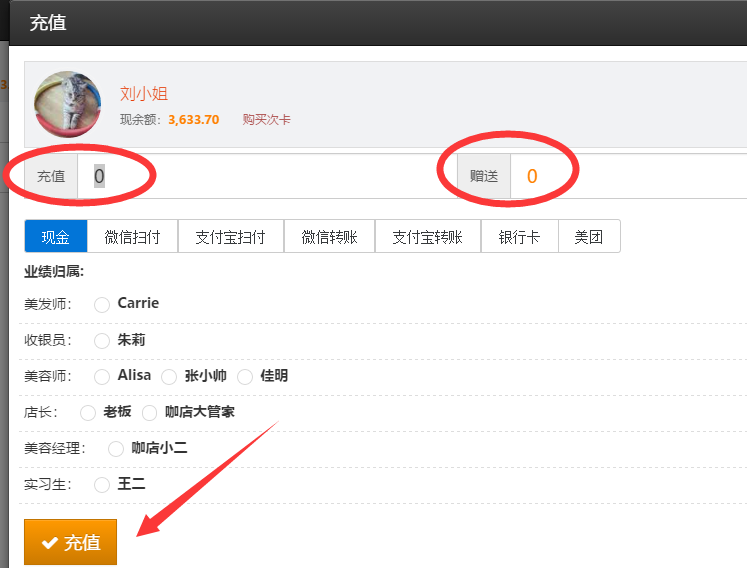Select Alisa radio button under 美容师
The image size is (747, 568).
[102, 377]
